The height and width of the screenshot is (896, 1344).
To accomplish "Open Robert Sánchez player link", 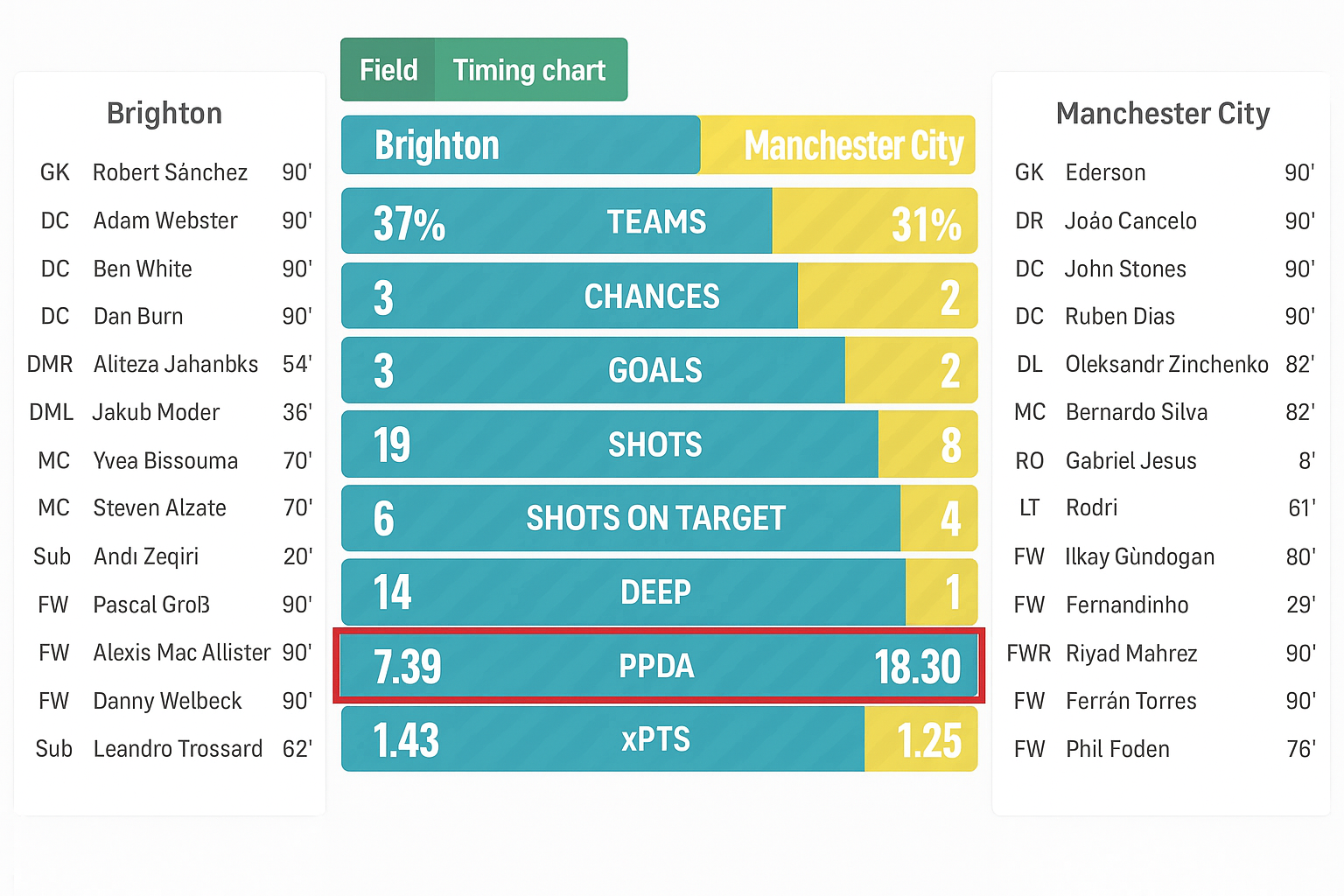I will [x=171, y=172].
